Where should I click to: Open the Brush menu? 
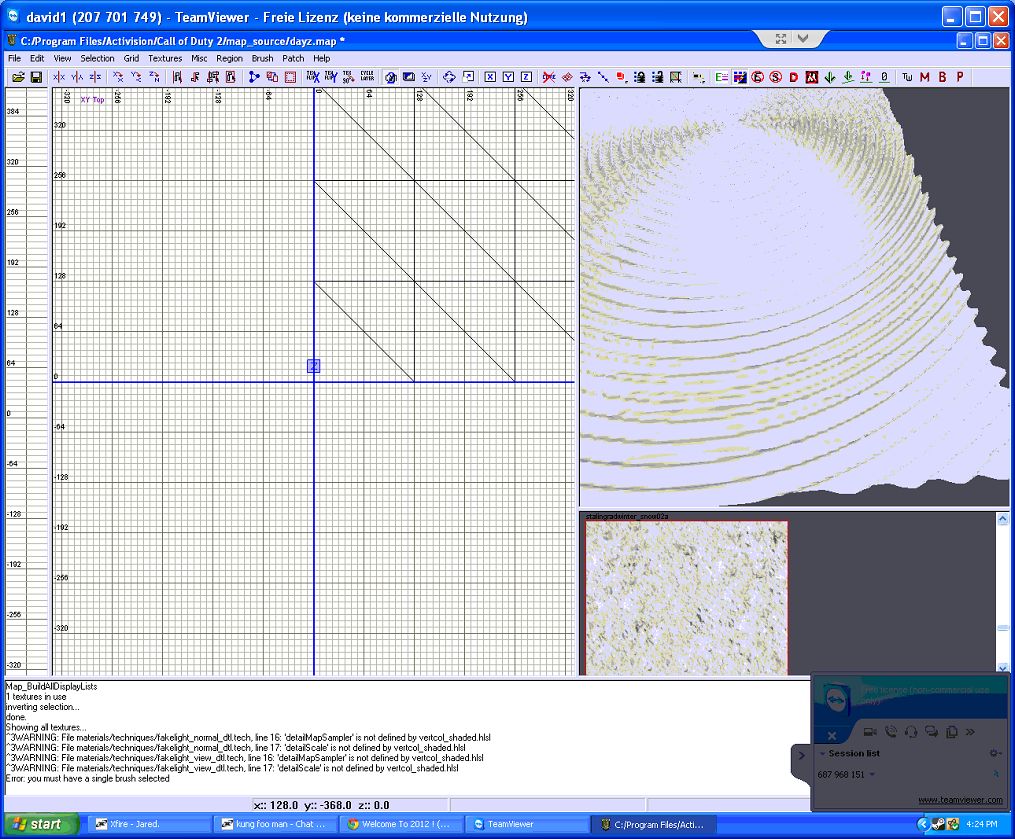(x=262, y=58)
